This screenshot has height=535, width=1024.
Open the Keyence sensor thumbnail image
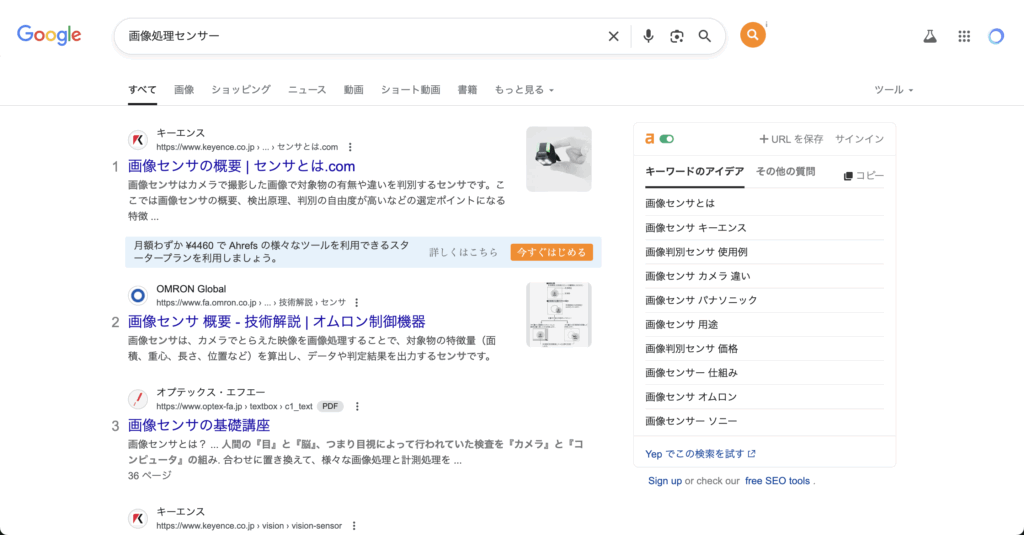click(x=559, y=159)
